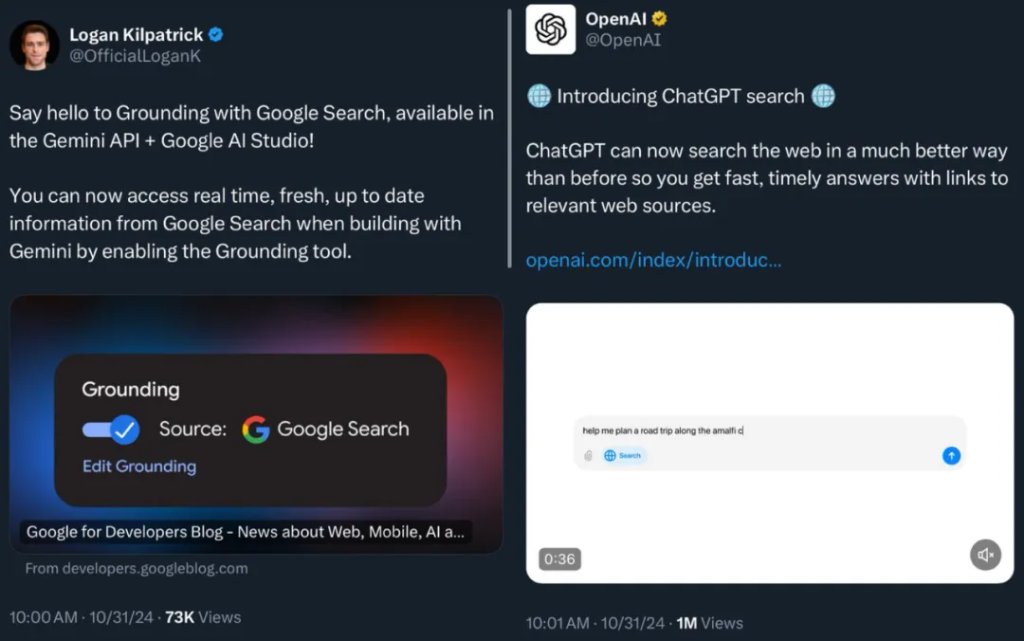The height and width of the screenshot is (641, 1024).
Task: Enable the Grounding switch
Action: (109, 428)
